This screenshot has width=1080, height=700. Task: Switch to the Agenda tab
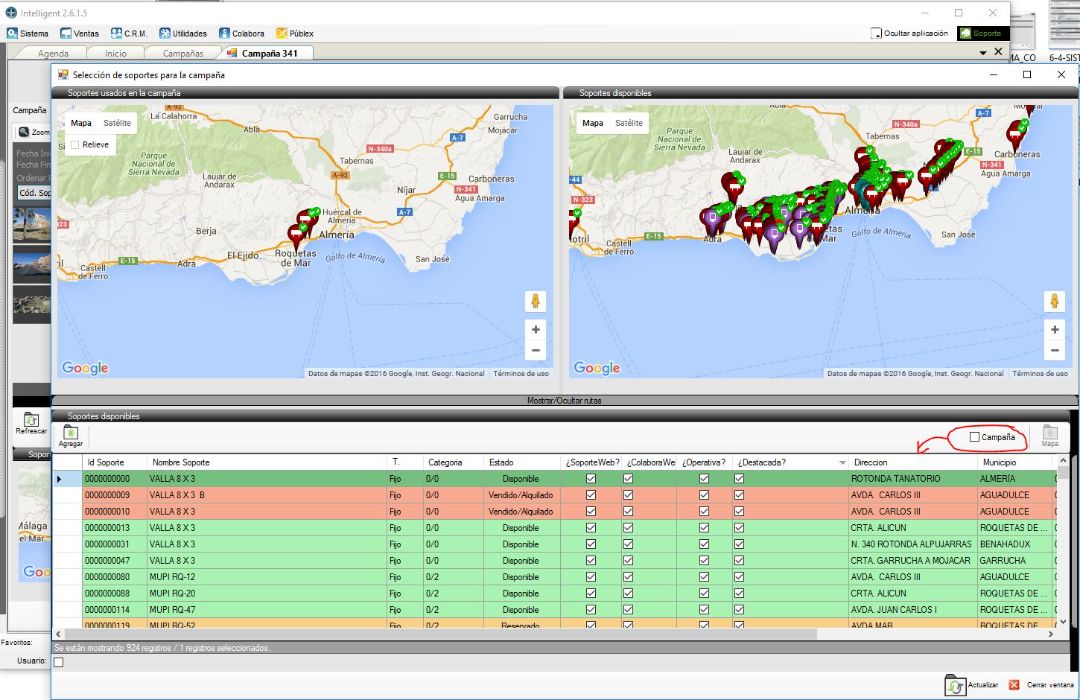pos(53,53)
